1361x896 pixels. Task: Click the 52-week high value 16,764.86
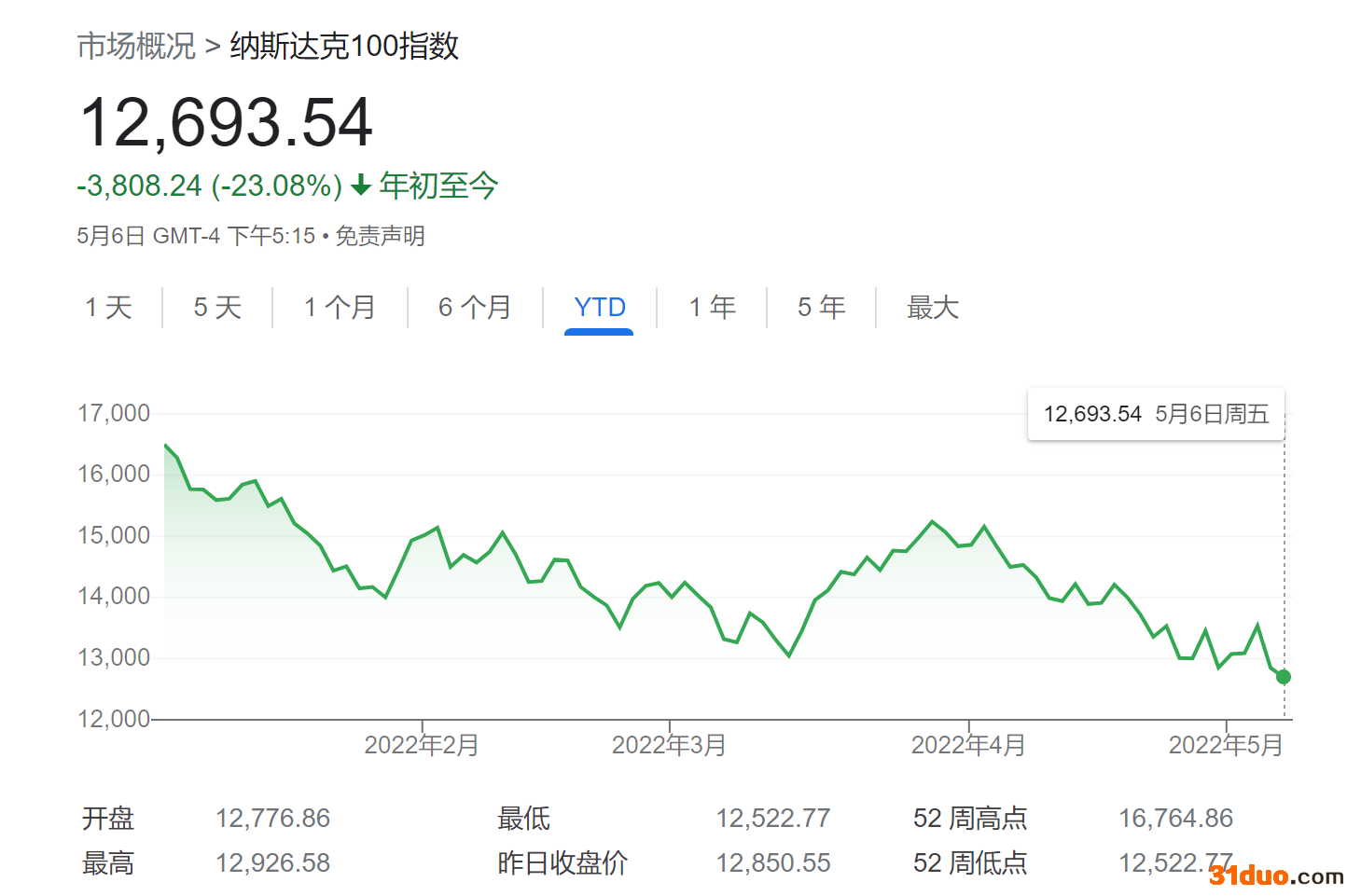click(1176, 819)
